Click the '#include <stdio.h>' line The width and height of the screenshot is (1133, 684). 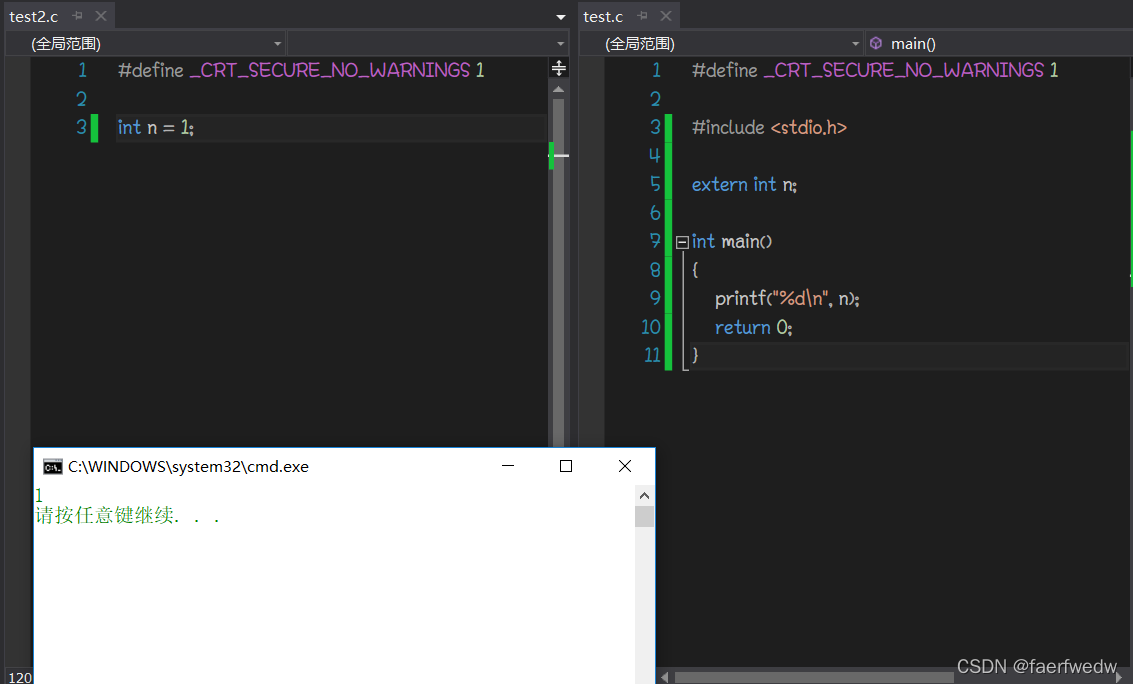[769, 128]
